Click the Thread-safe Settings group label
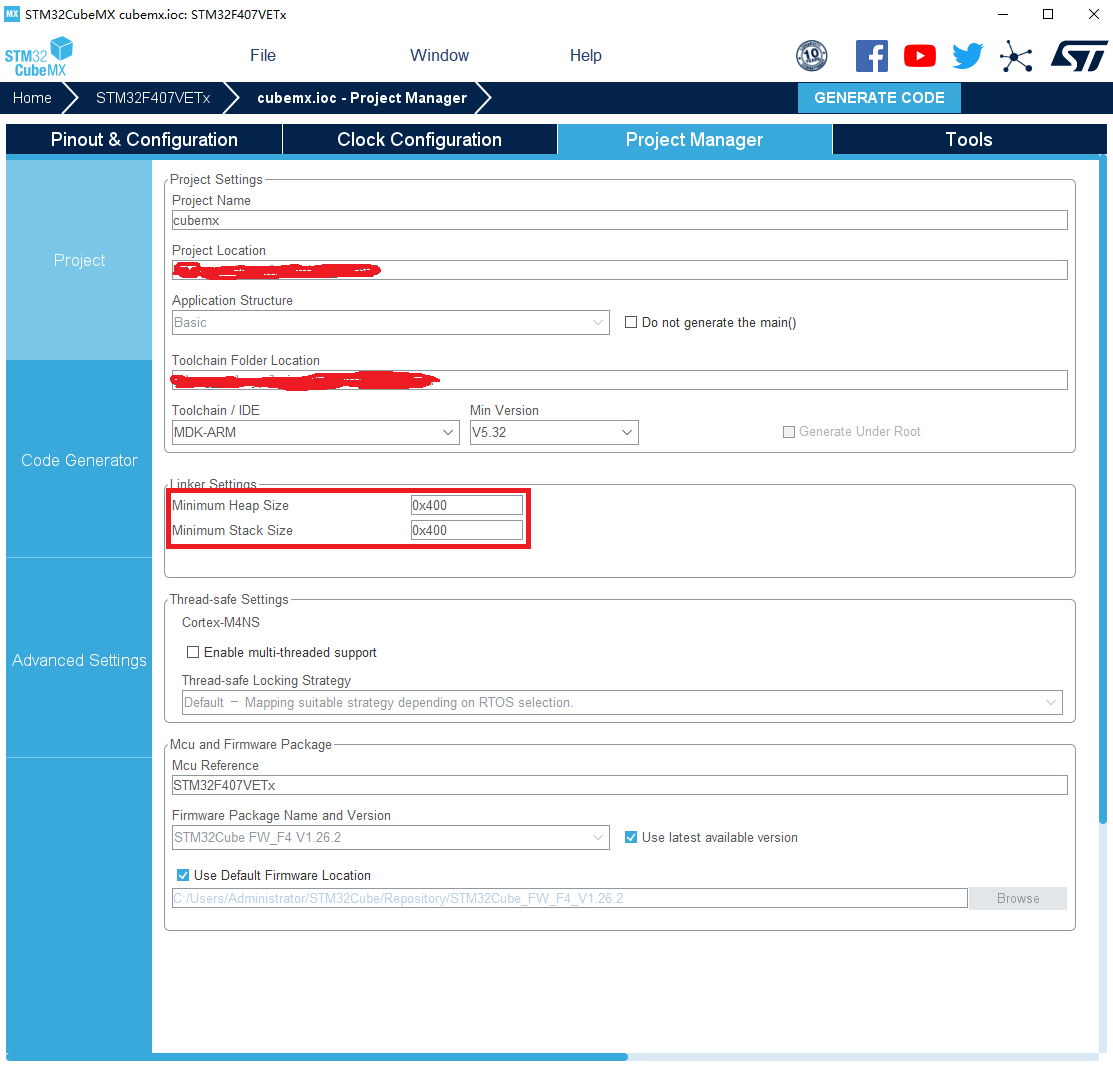1113x1065 pixels. coord(229,599)
